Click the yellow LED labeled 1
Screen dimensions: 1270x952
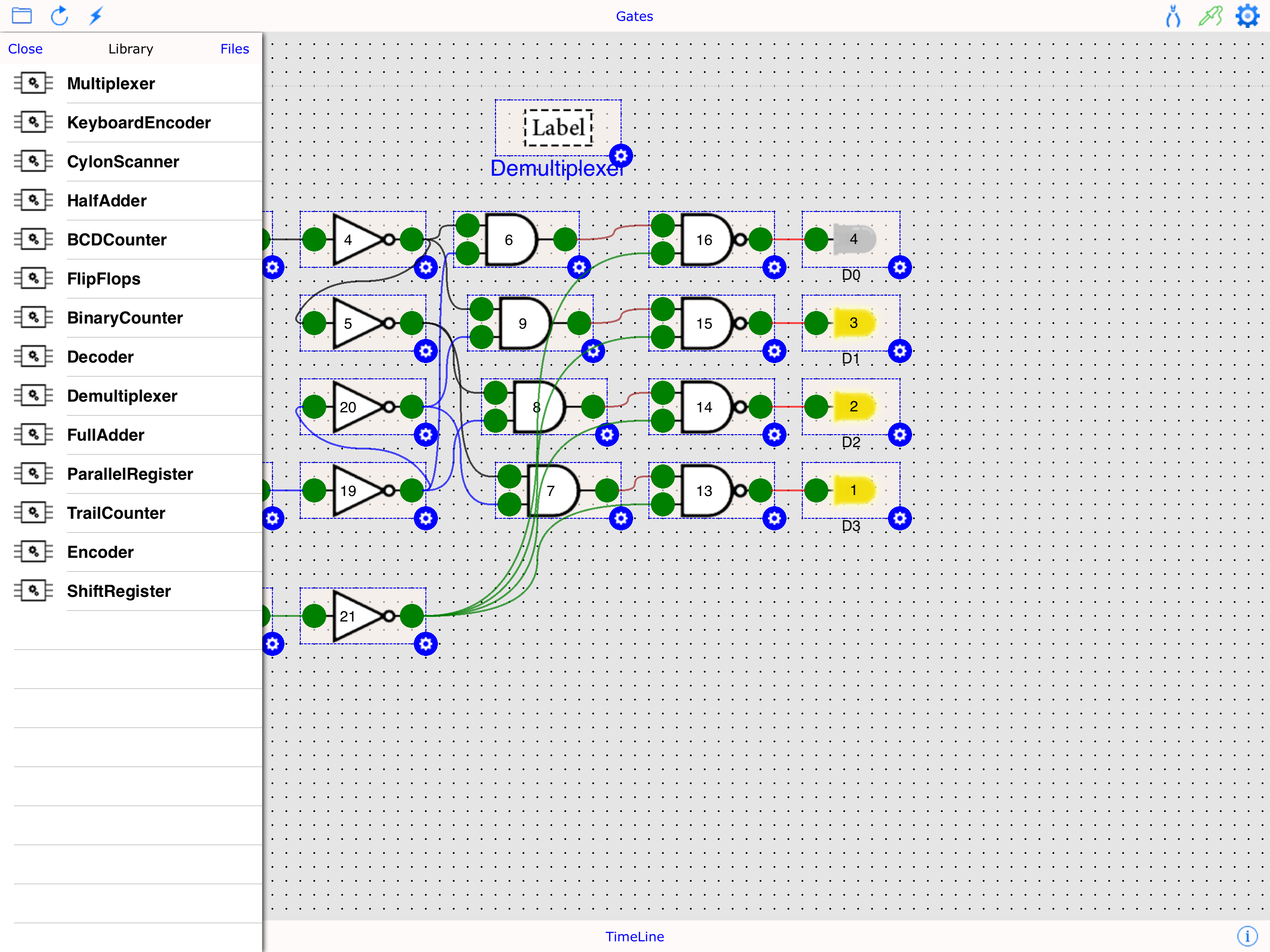[x=854, y=490]
